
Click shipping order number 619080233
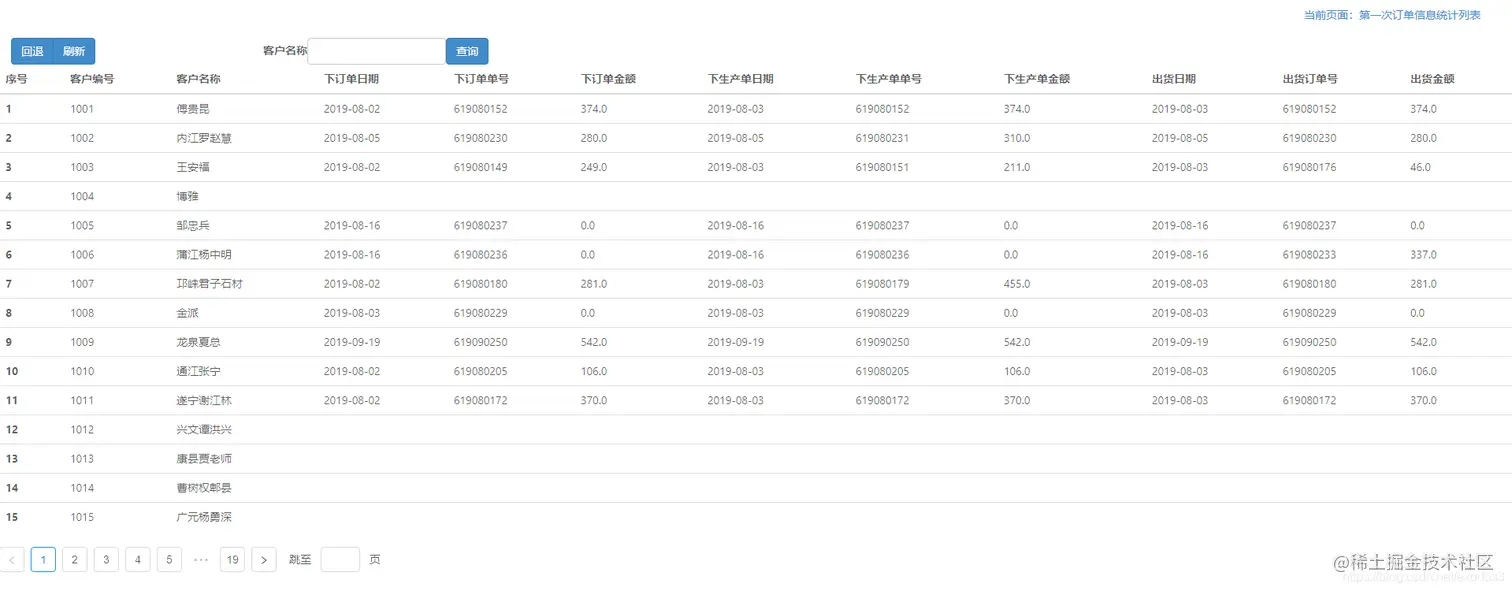(x=1310, y=255)
